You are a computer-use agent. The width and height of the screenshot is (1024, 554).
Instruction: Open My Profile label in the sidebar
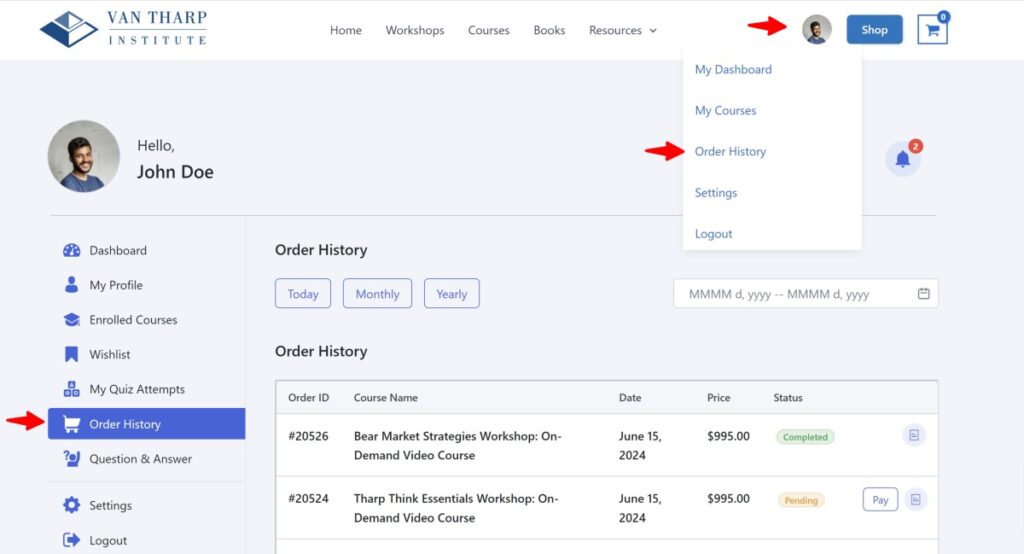[x=116, y=285]
